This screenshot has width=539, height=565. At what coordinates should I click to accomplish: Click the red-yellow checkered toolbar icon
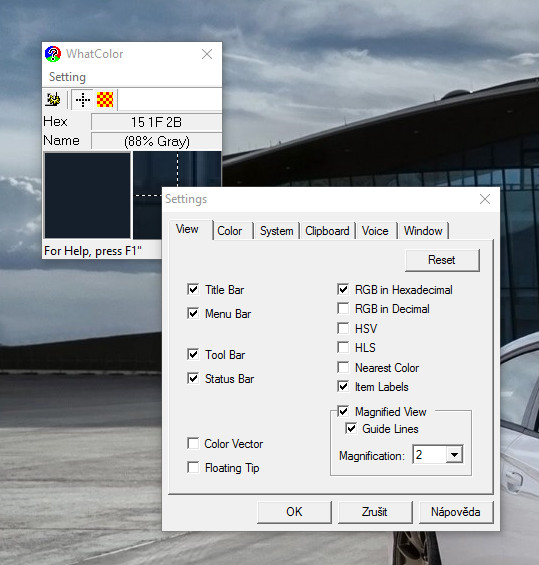(x=105, y=100)
